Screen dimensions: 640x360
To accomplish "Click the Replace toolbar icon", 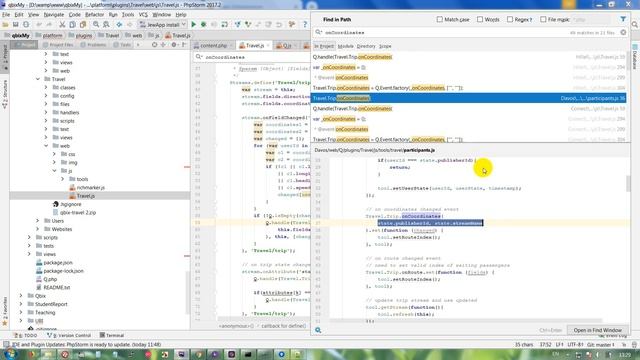I will point(106,25).
